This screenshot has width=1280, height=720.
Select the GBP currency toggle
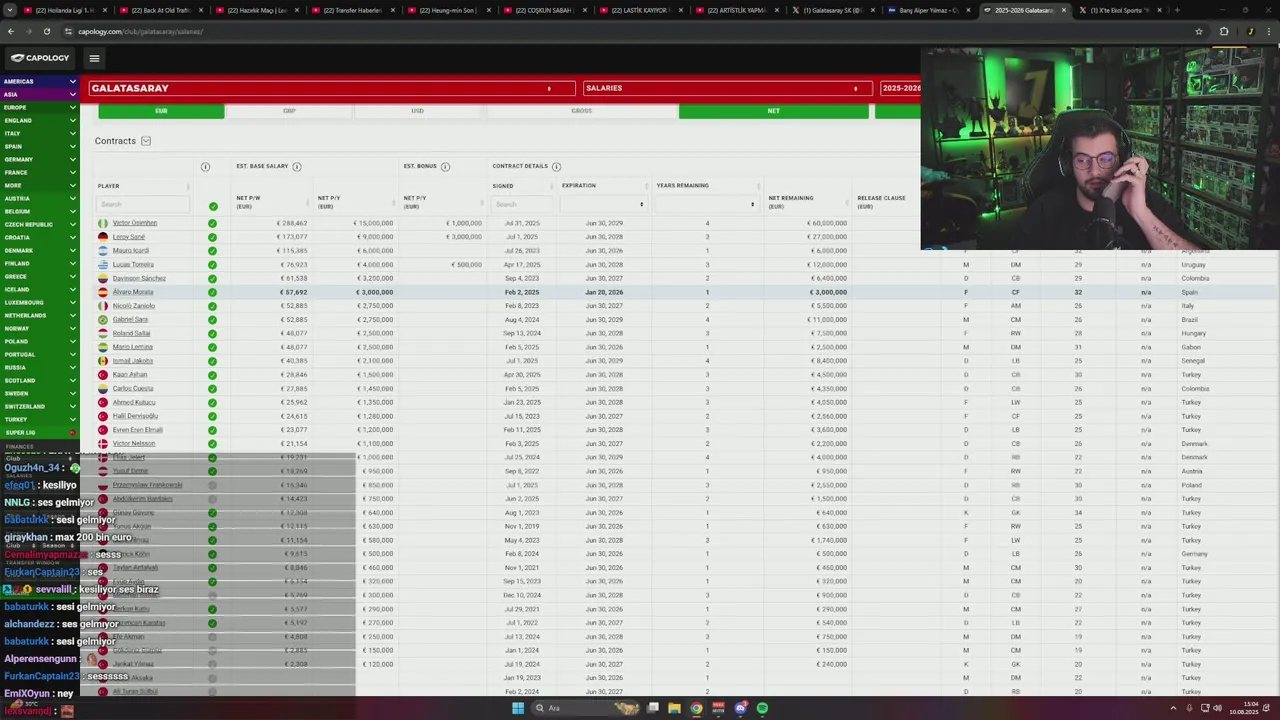(289, 111)
